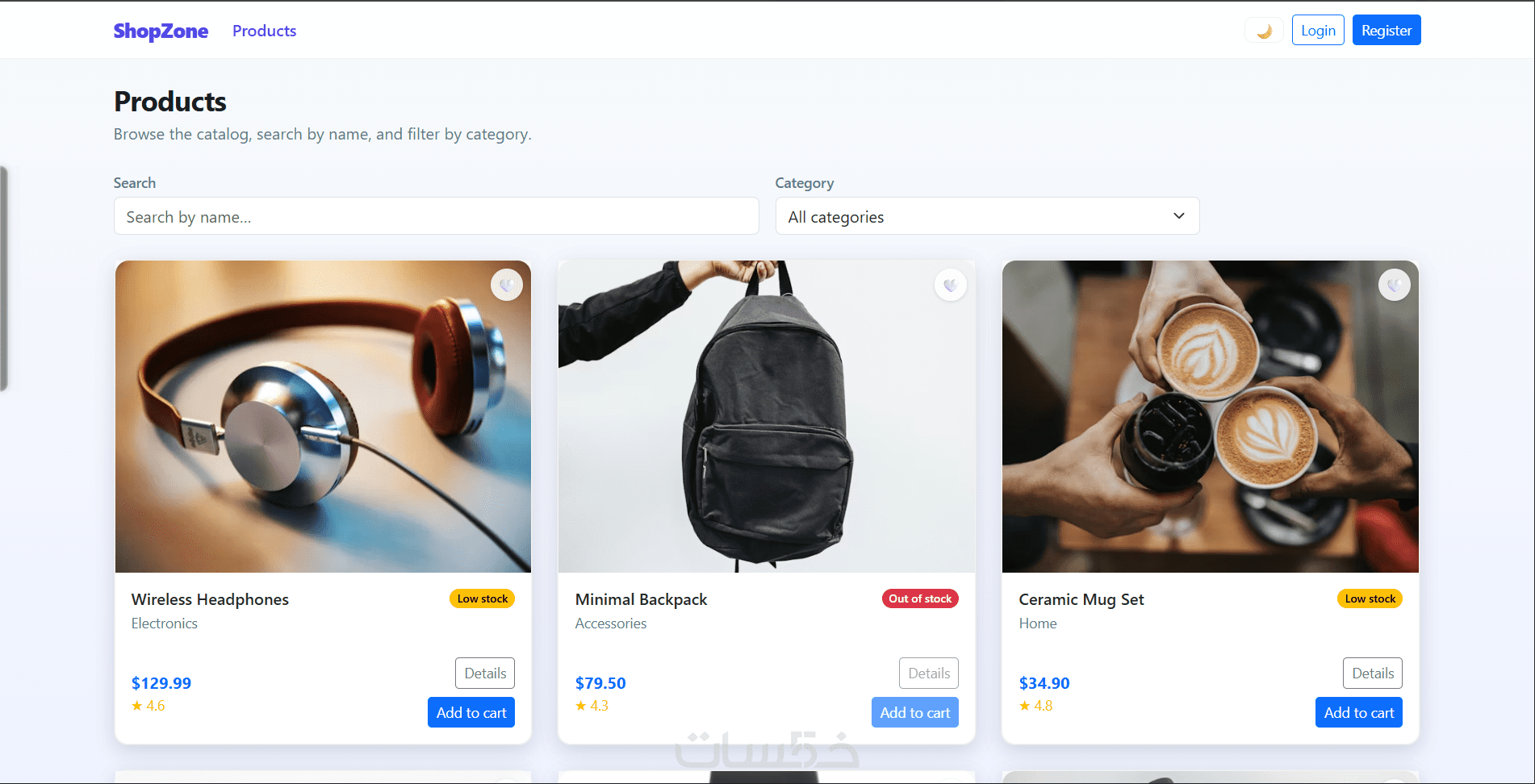Toggle dark mode with moon icon
1535x784 pixels.
coord(1264,31)
